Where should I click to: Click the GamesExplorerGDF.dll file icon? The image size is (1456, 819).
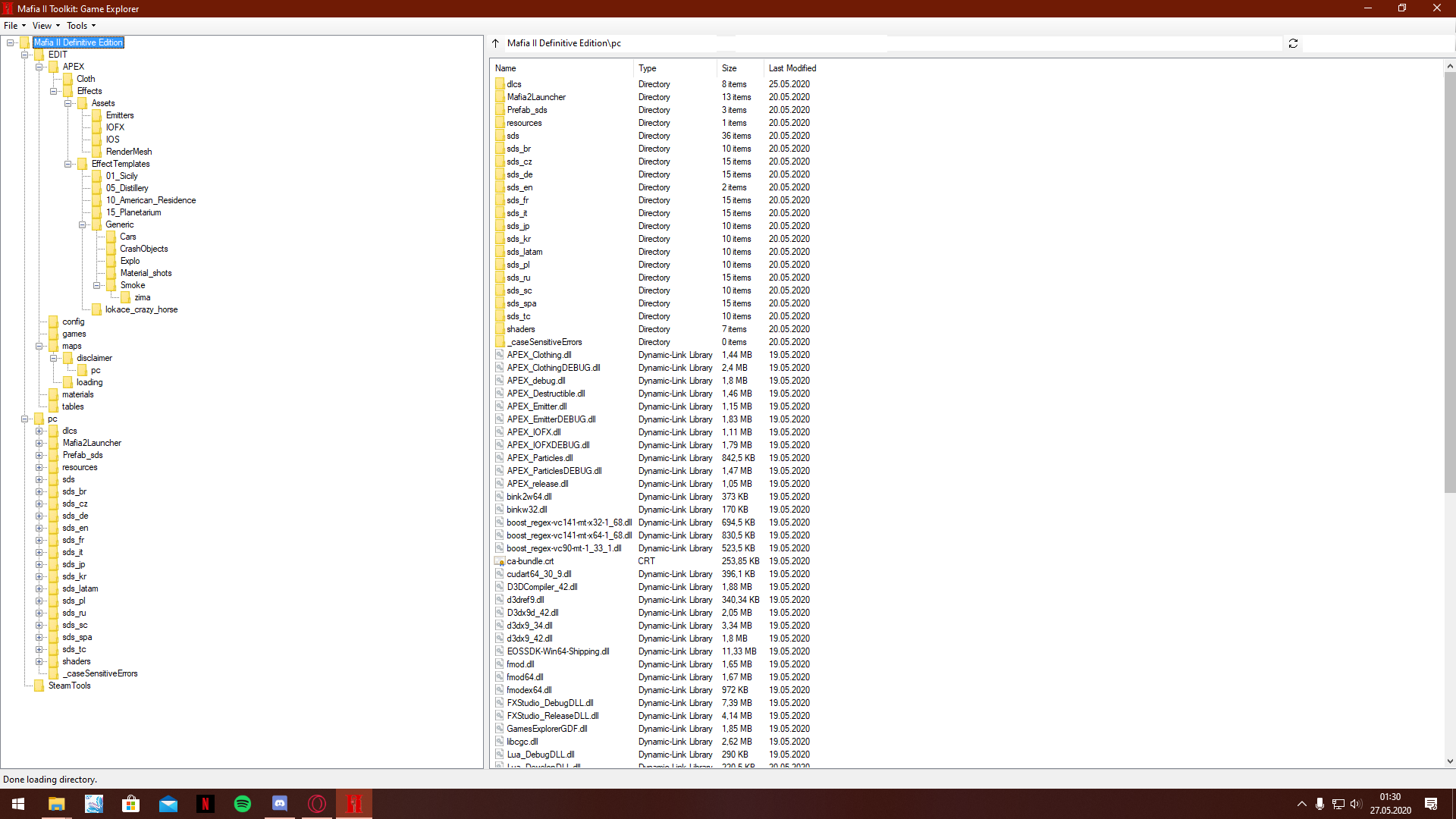pos(500,729)
